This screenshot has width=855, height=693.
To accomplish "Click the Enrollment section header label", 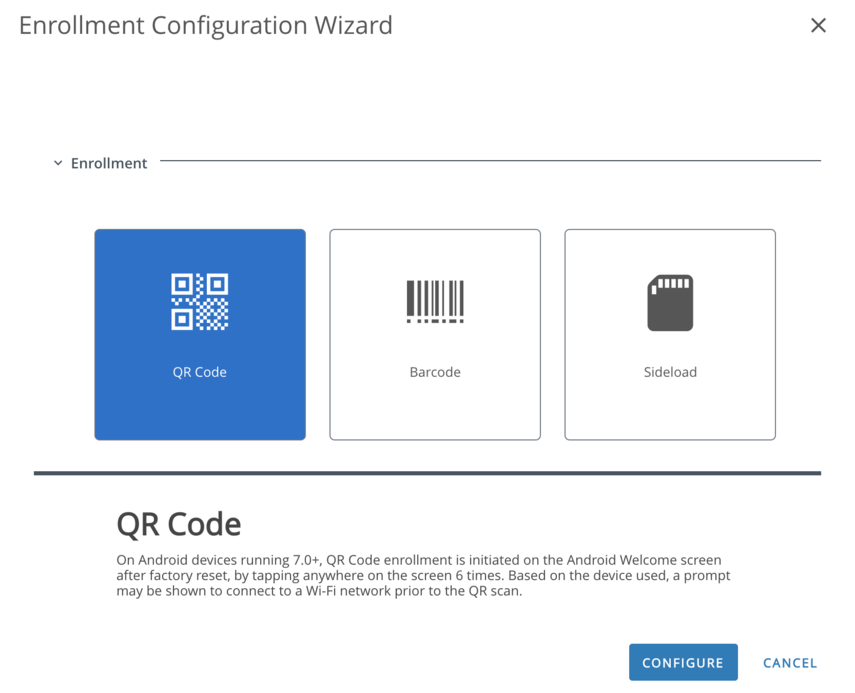I will click(109, 163).
